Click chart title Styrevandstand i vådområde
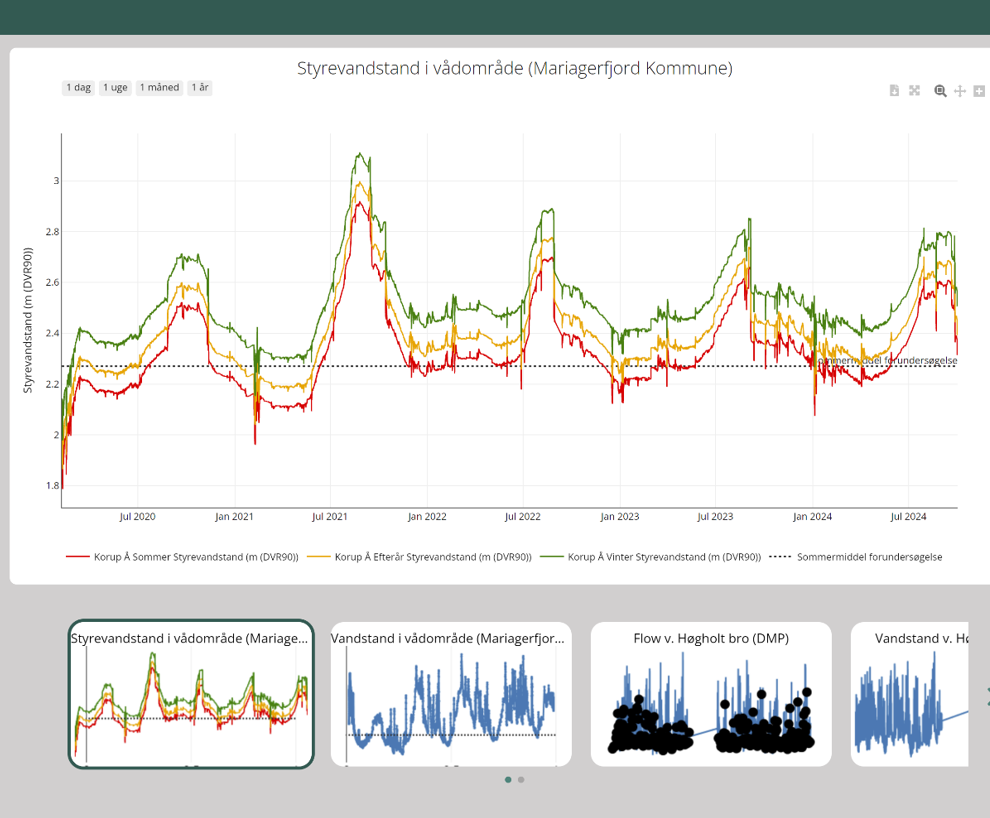 pyautogui.click(x=515, y=68)
